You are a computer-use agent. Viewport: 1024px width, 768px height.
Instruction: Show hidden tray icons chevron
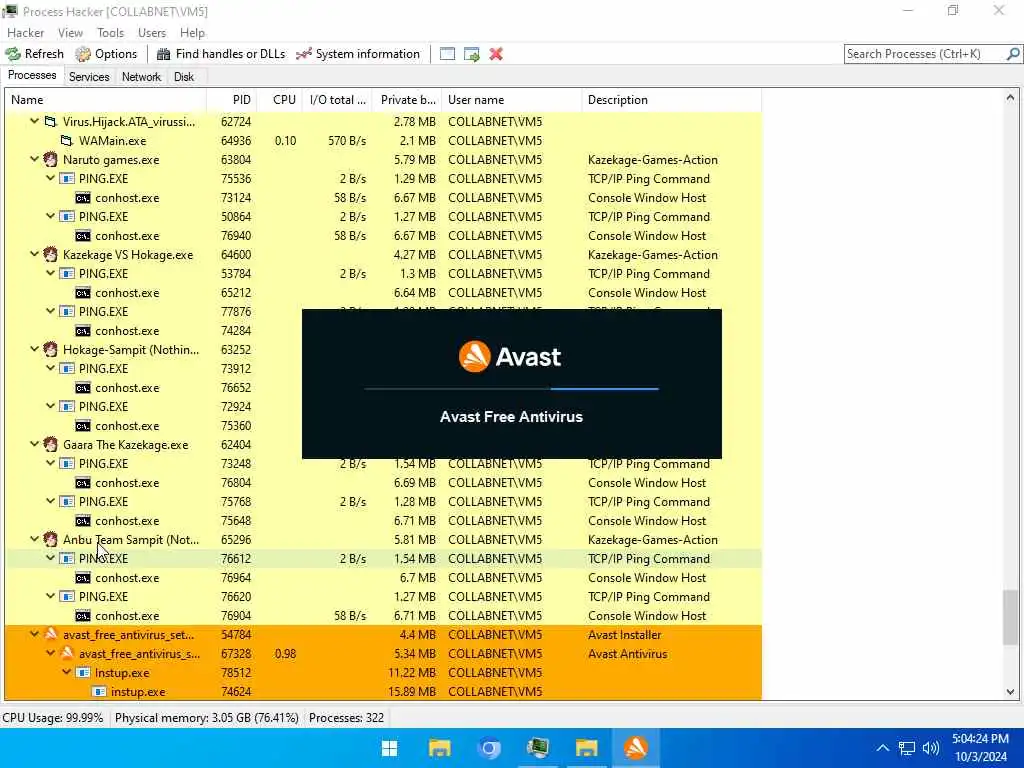pyautogui.click(x=882, y=748)
